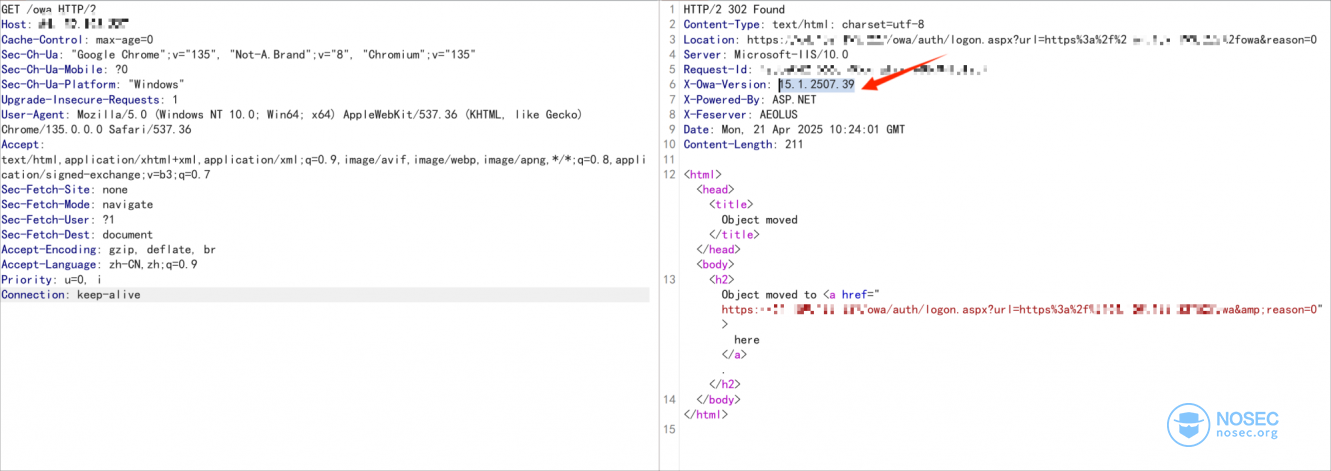Click the Chrome/135.0.0.0 Safari/537.36 continuation line
Image resolution: width=1331 pixels, height=471 pixels.
coord(96,129)
